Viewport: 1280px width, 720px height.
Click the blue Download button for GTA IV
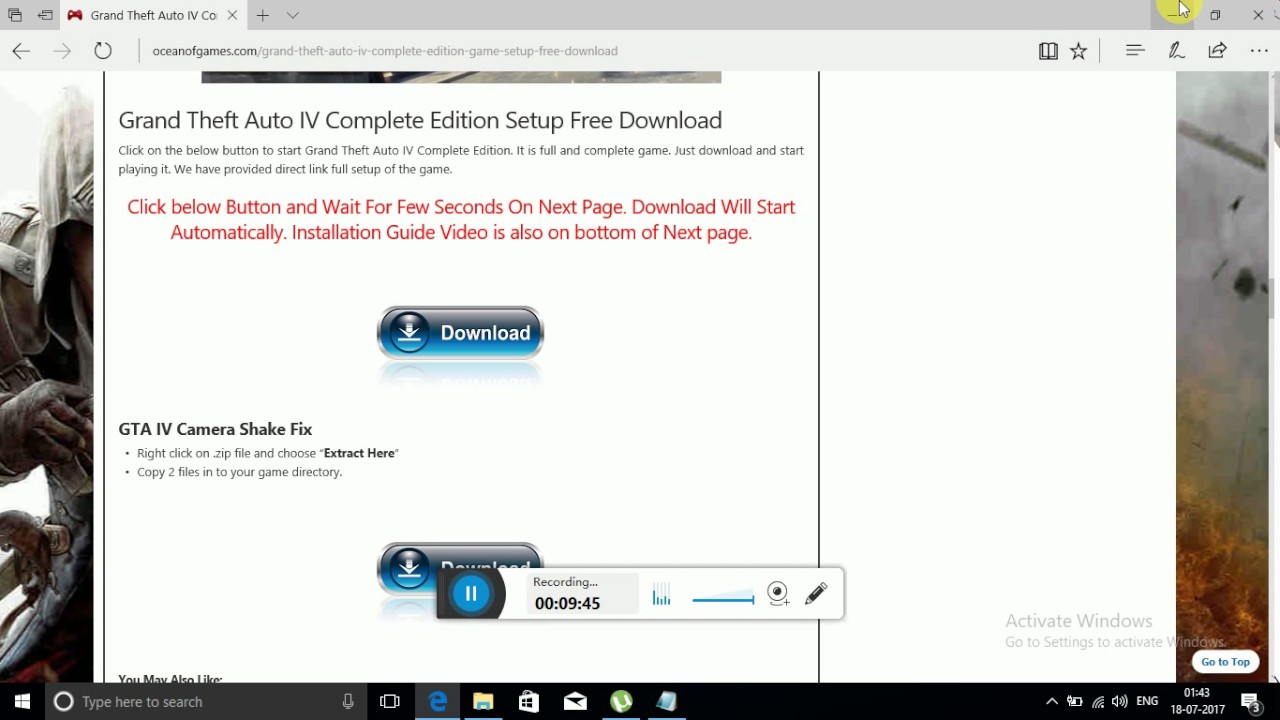click(460, 333)
